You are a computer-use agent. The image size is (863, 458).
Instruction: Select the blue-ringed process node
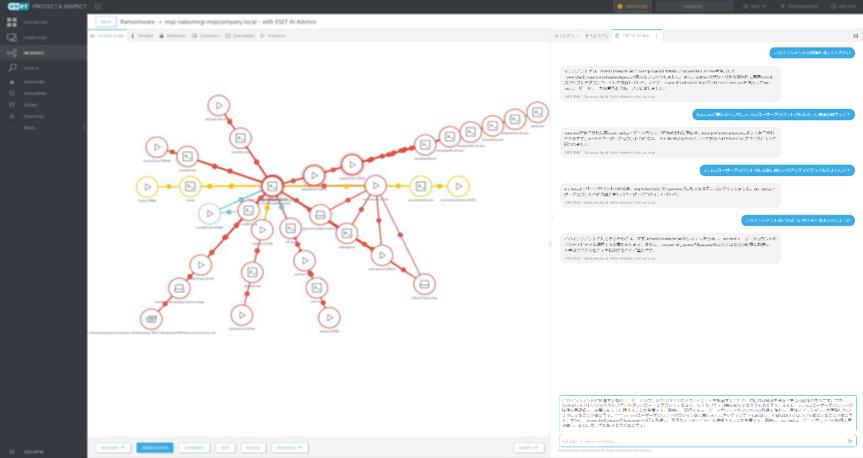(x=209, y=213)
